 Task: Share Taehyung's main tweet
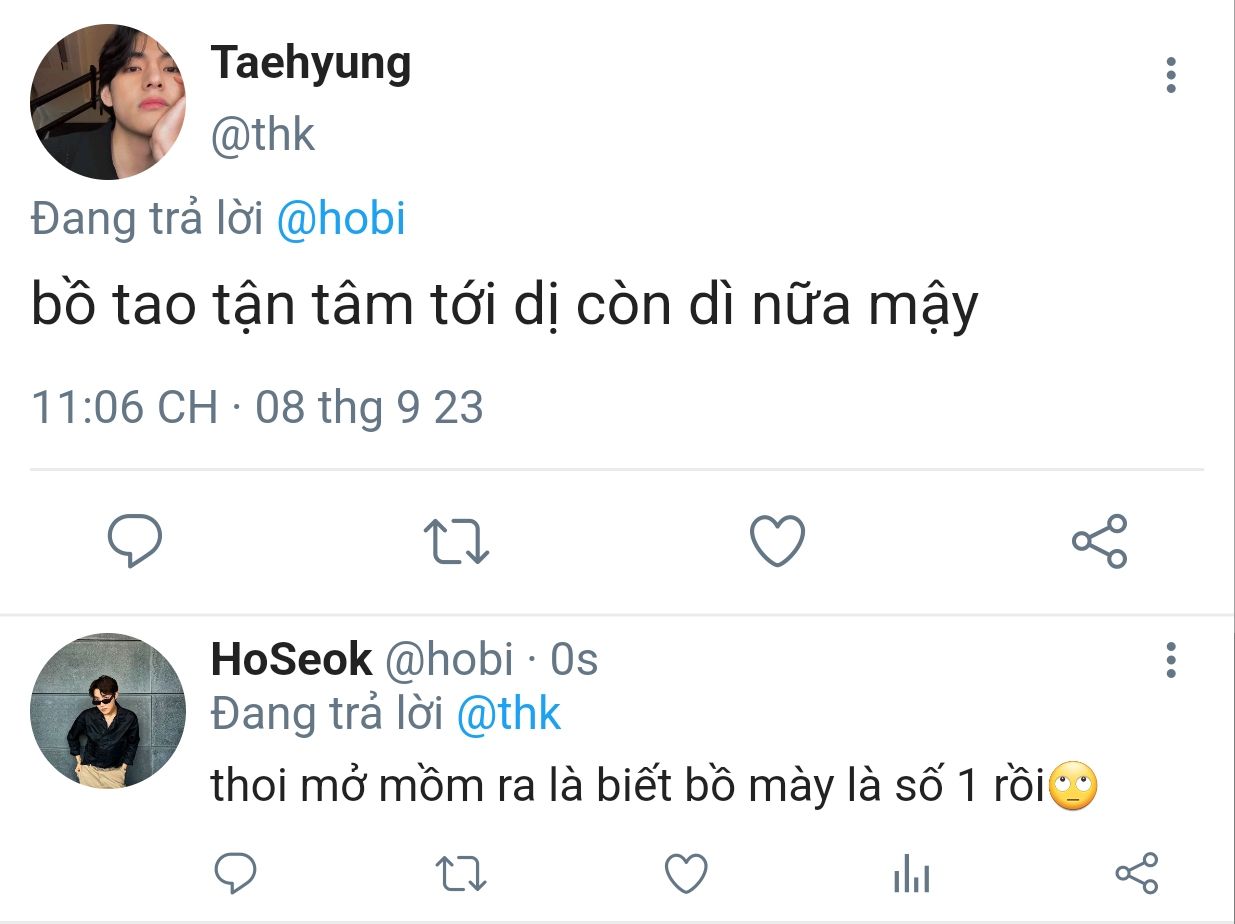pos(1099,541)
